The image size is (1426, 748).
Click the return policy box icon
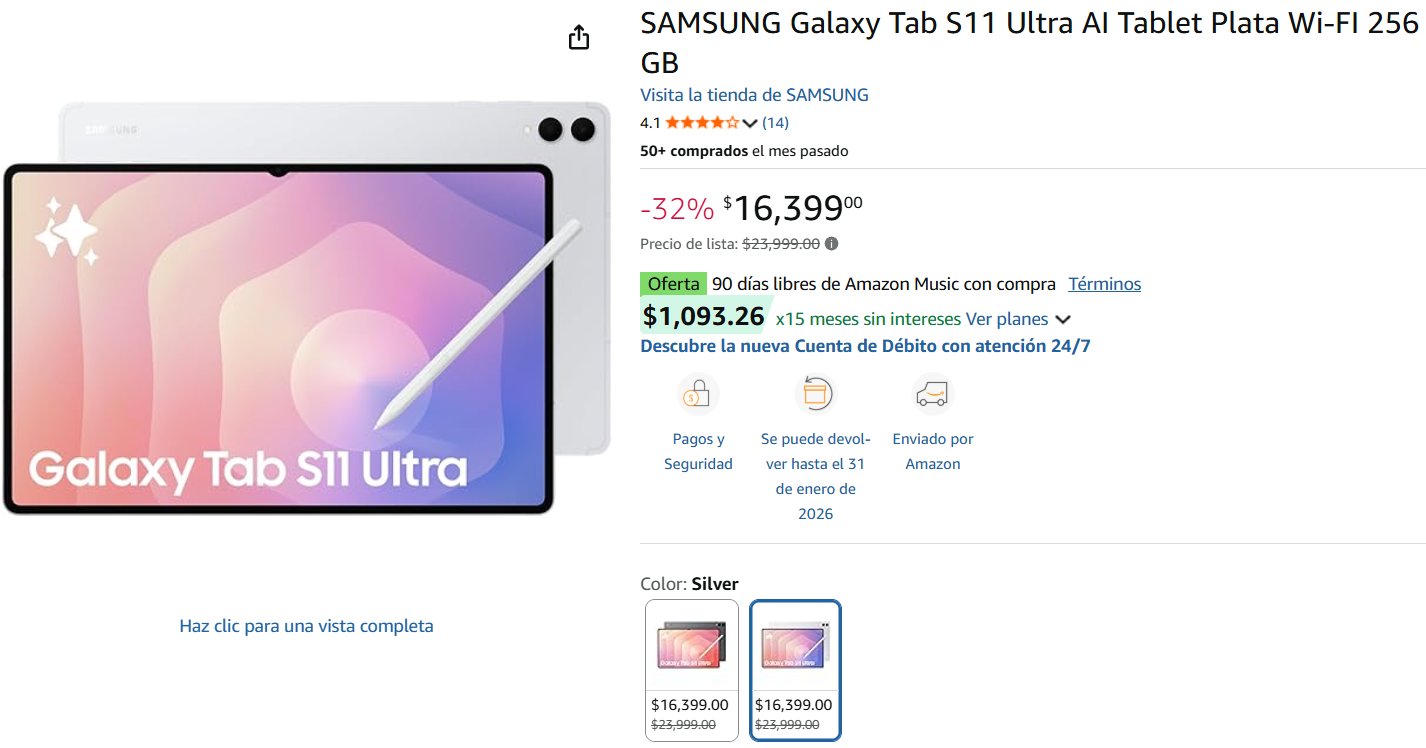(x=815, y=394)
